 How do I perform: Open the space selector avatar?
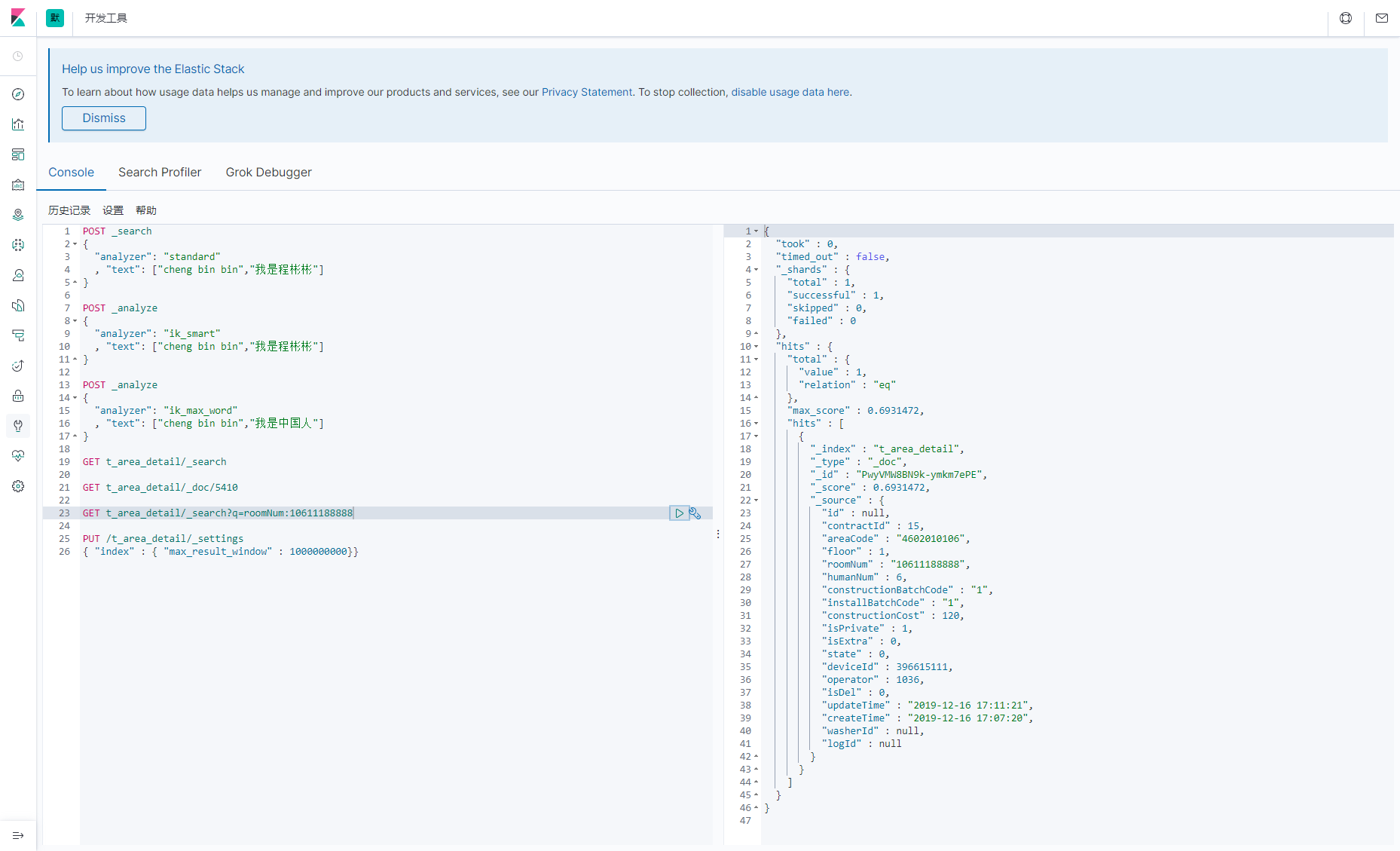point(55,18)
